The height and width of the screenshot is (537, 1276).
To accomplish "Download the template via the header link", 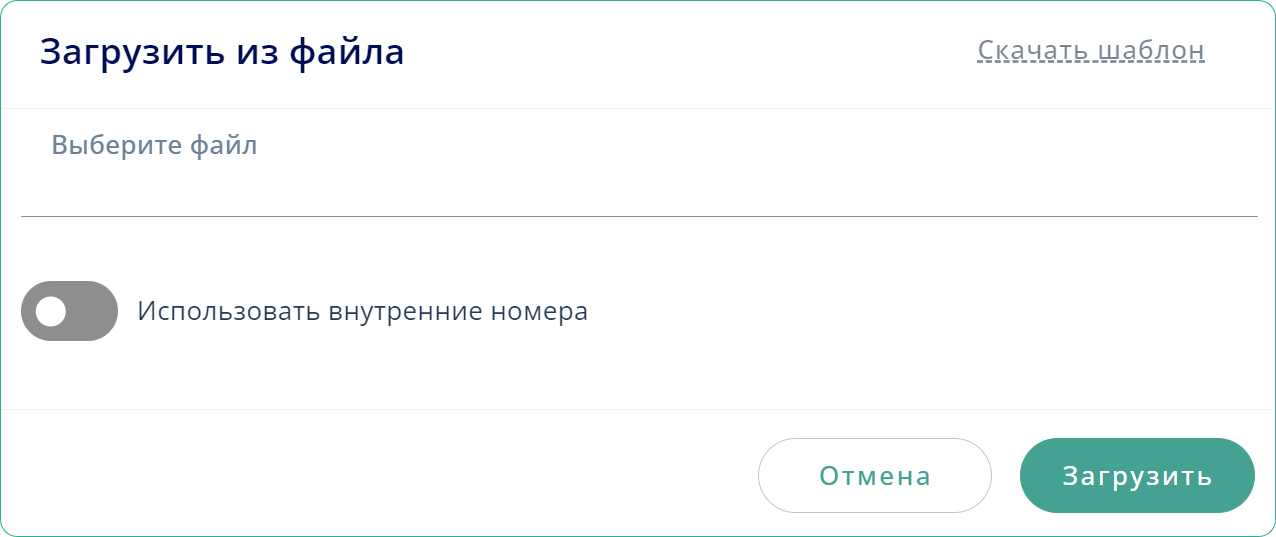I will pyautogui.click(x=1091, y=50).
